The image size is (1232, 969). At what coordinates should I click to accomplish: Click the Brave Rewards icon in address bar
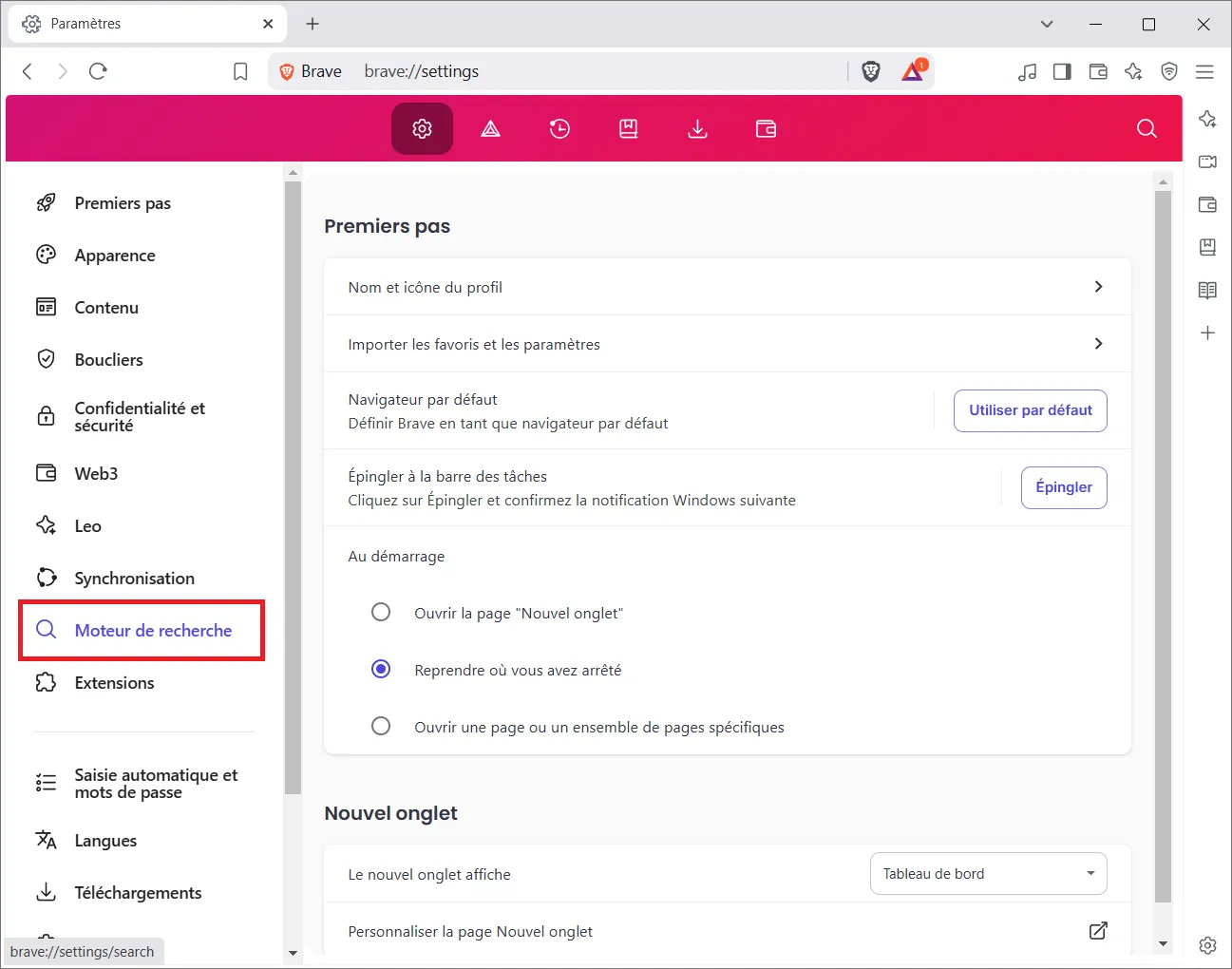tap(914, 71)
